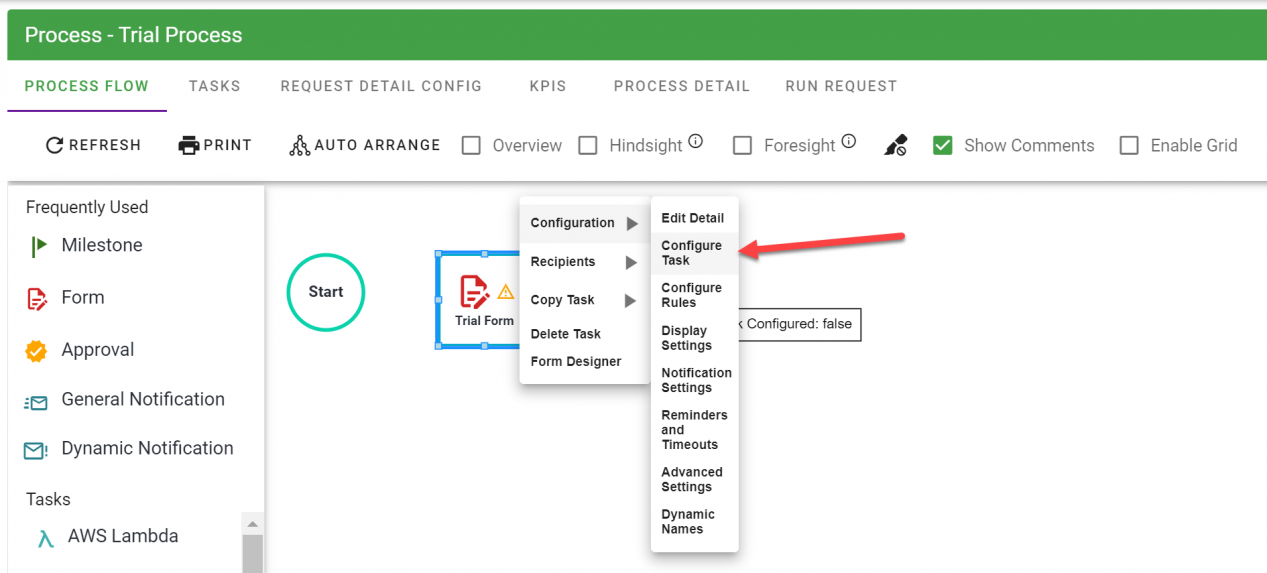This screenshot has width=1267, height=573.
Task: Click the sidebar scrollbar up arrow
Action: [x=252, y=524]
